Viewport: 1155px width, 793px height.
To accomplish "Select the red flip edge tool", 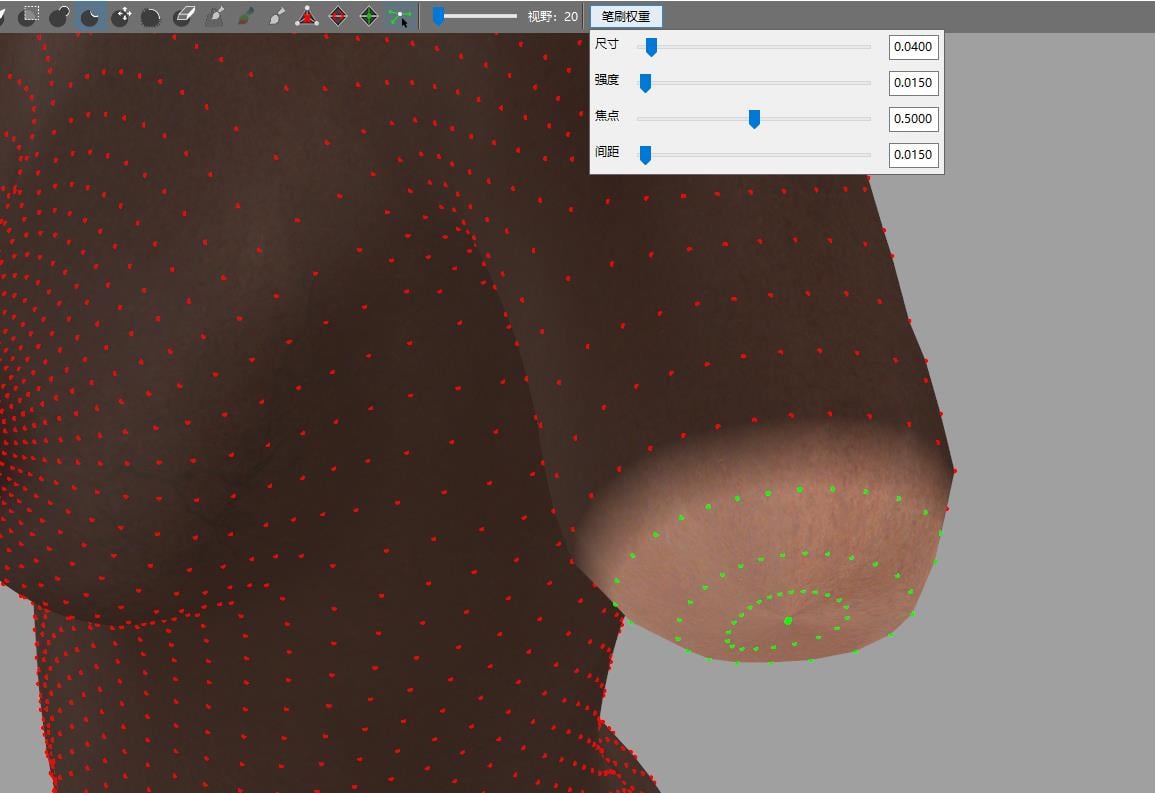I will point(338,16).
